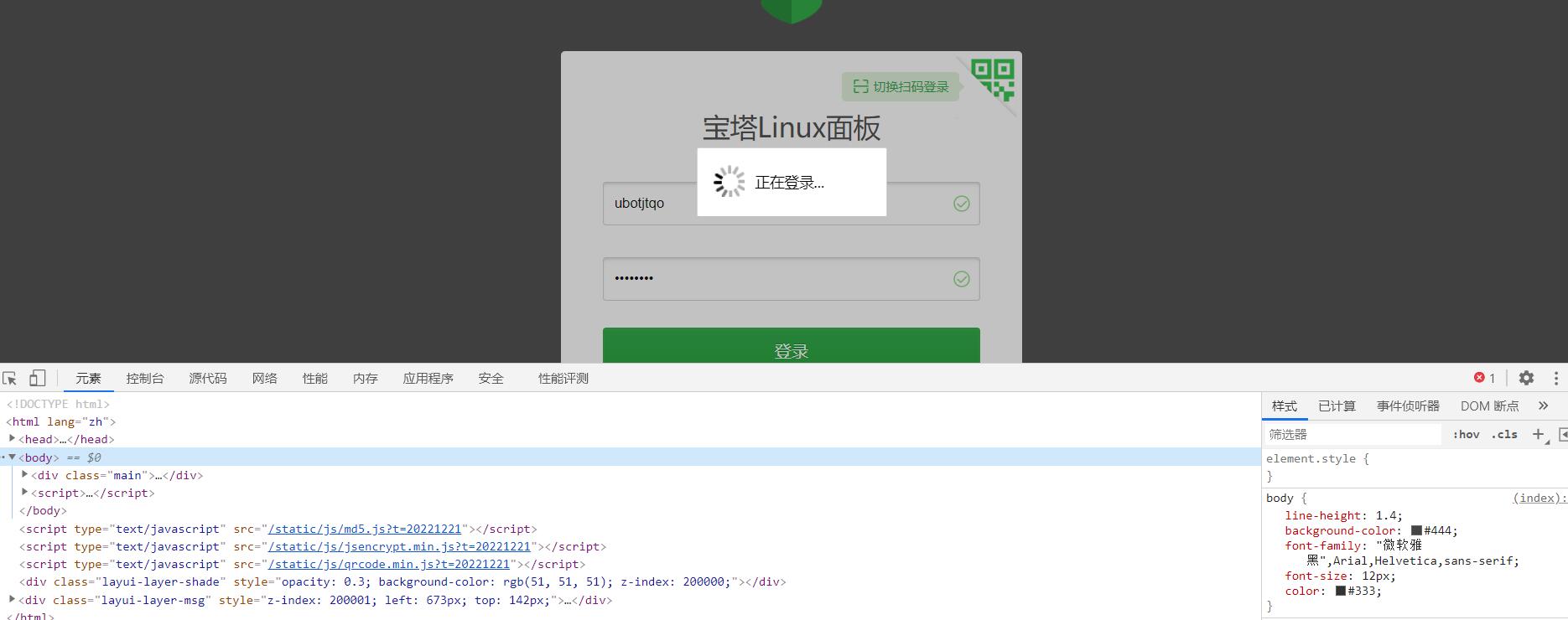Click the 切换扫码登录 button
The image size is (1568, 620).
coord(901,86)
